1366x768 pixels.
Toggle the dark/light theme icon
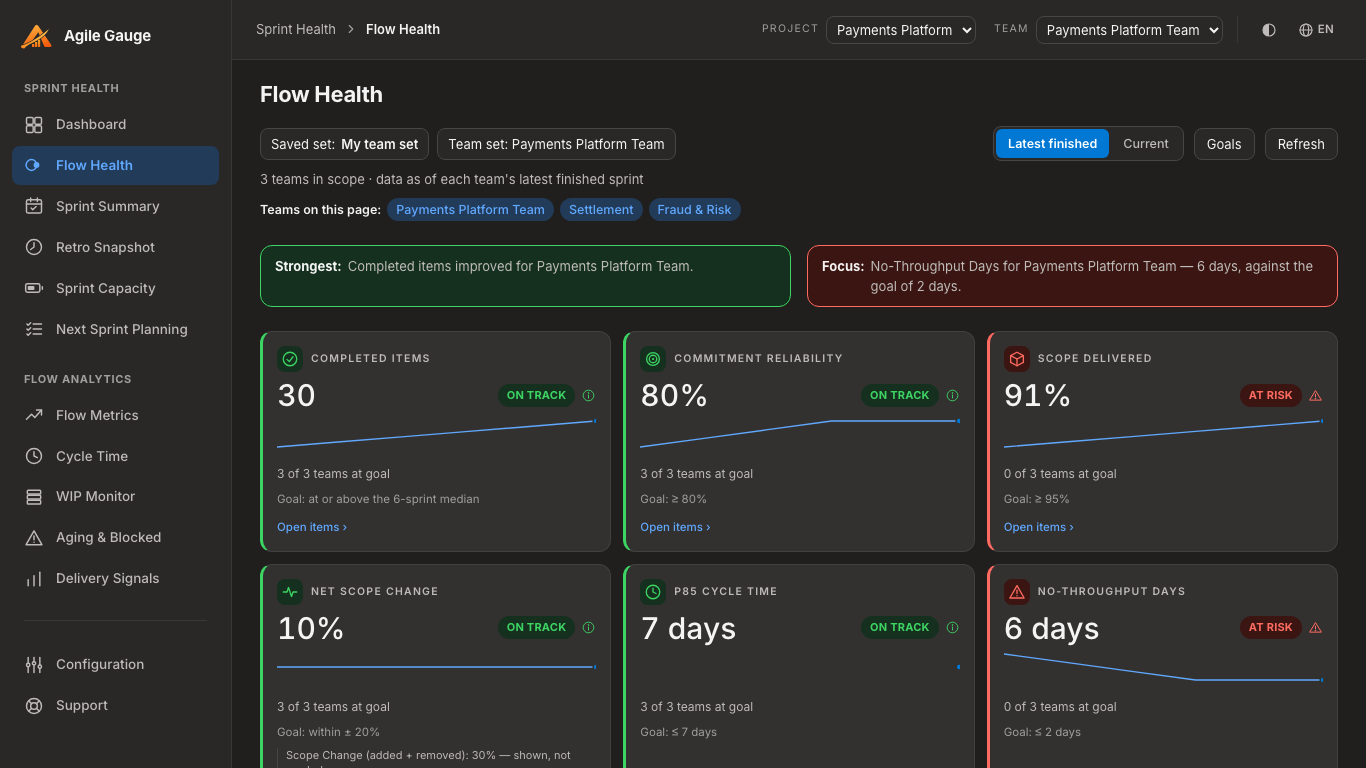click(x=1269, y=30)
